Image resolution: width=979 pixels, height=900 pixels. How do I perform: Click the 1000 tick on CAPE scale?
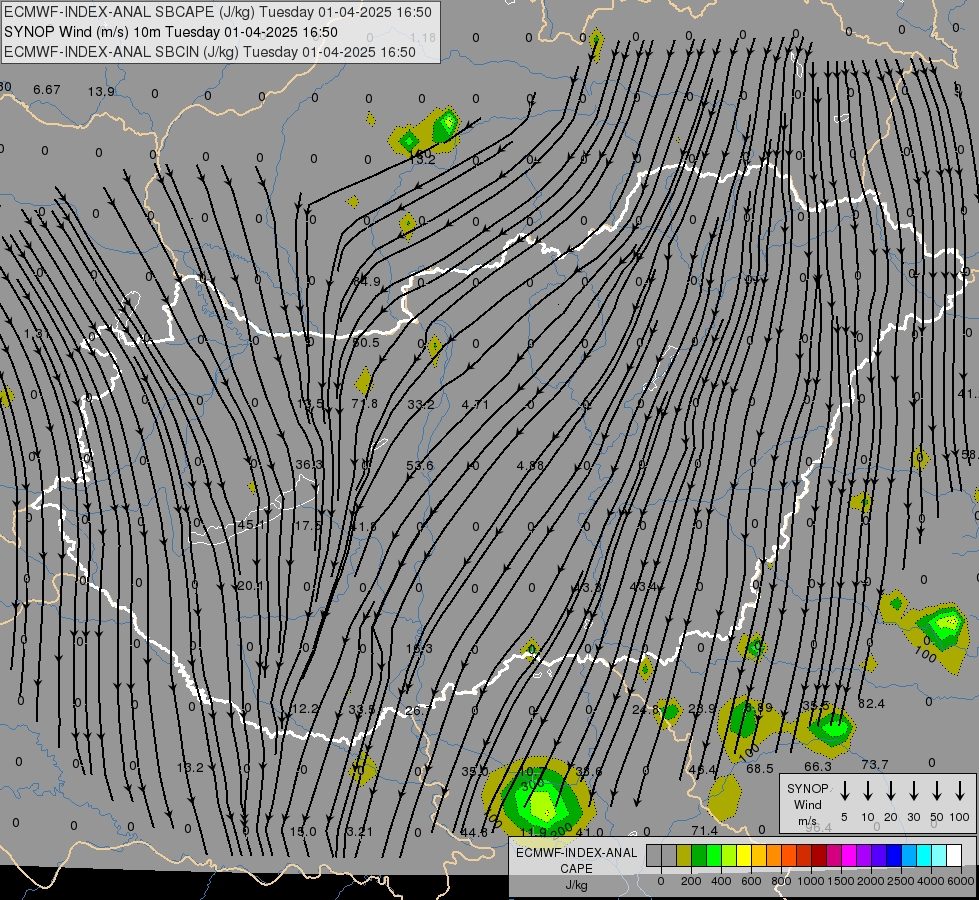811,881
